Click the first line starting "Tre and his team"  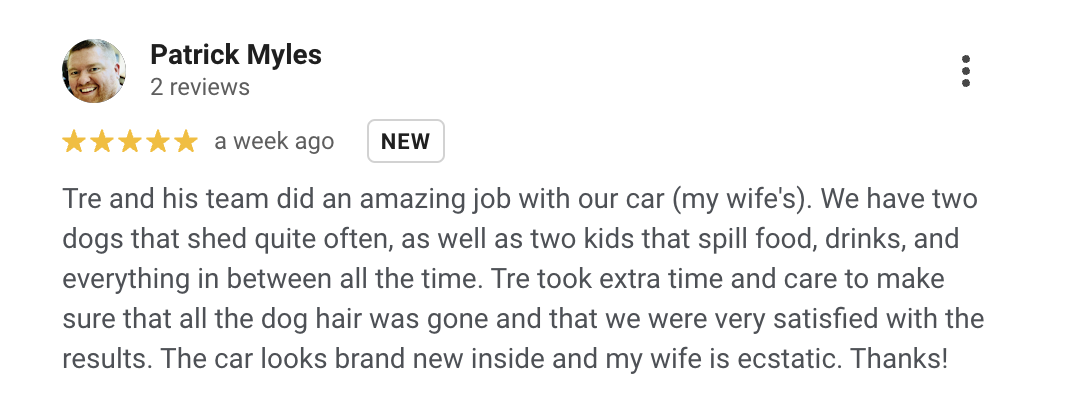(520, 200)
